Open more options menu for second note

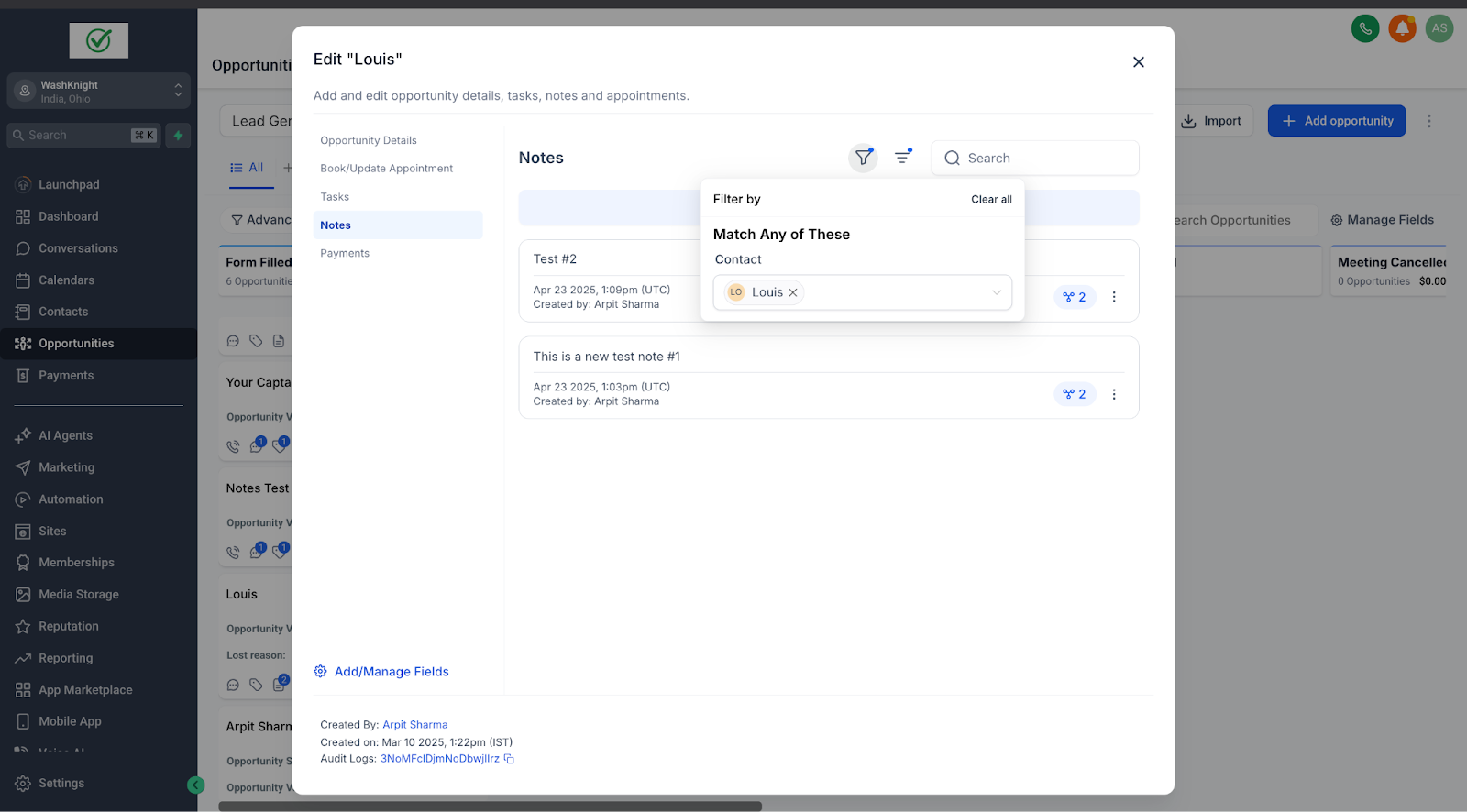click(x=1114, y=394)
